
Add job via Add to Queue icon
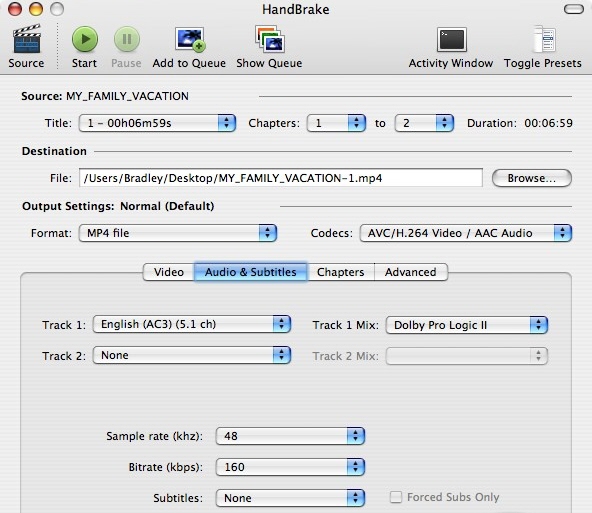tap(190, 39)
